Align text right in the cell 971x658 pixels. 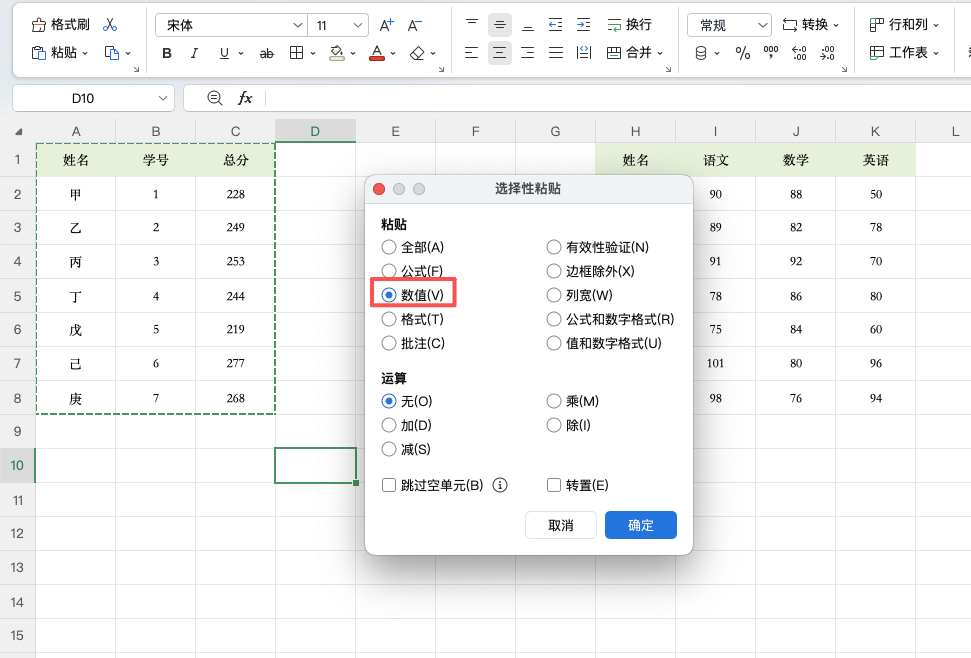click(528, 53)
